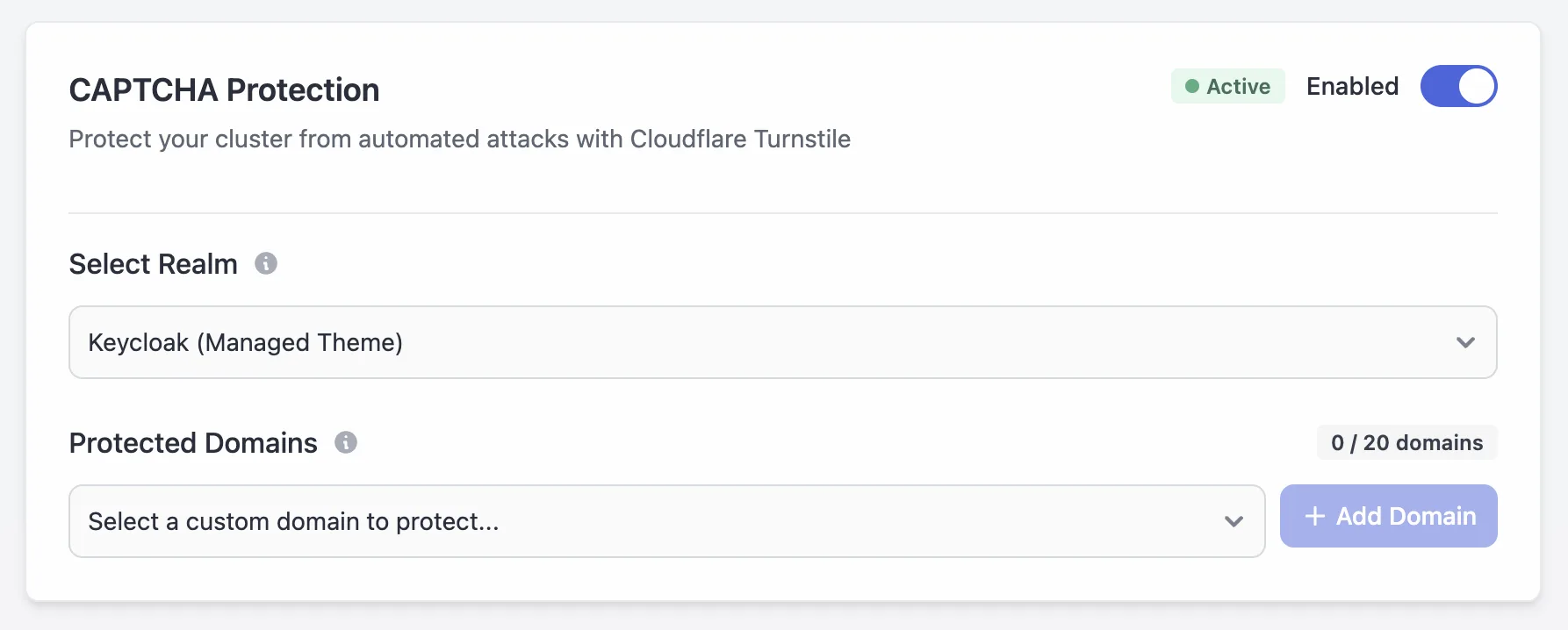Open the custom domain to protect dropdown
The image size is (1568, 630).
[666, 521]
